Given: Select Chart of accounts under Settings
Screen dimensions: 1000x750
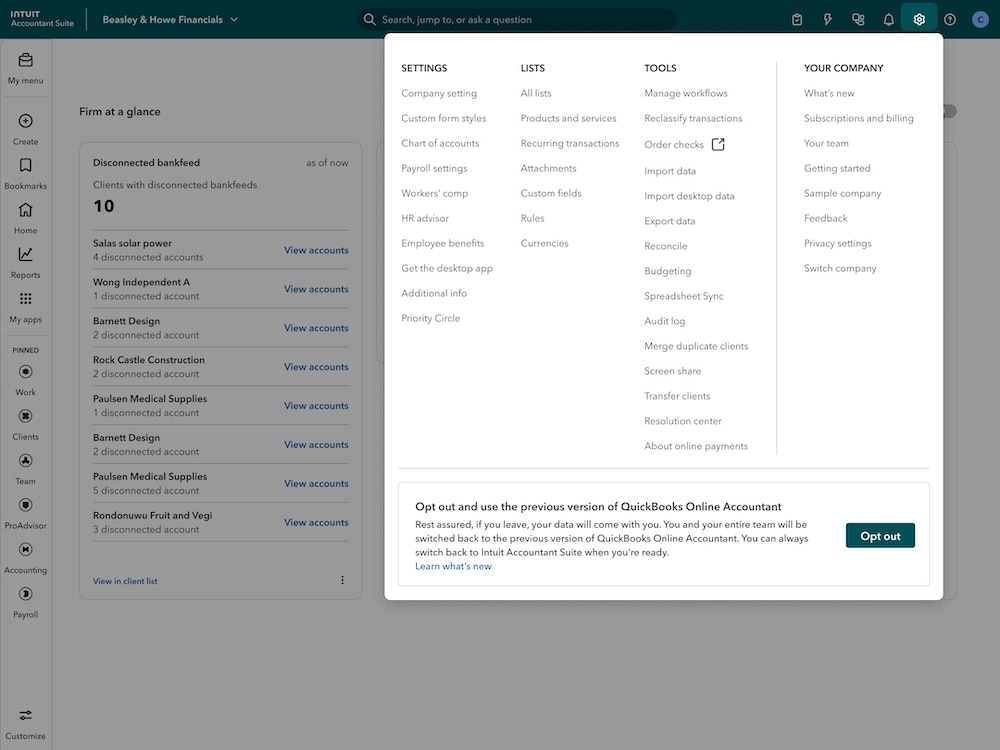Looking at the screenshot, I should click(x=443, y=142).
